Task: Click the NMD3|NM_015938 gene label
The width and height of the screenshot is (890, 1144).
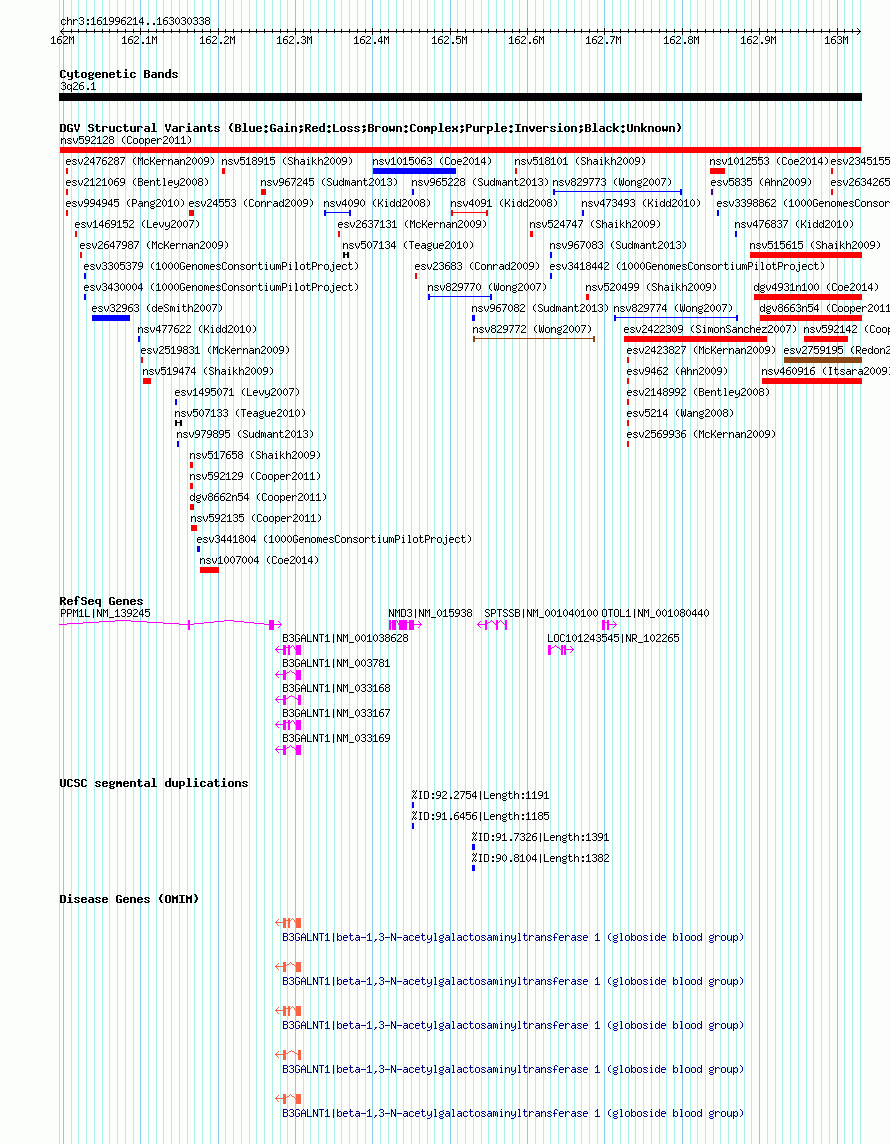Action: click(x=430, y=614)
